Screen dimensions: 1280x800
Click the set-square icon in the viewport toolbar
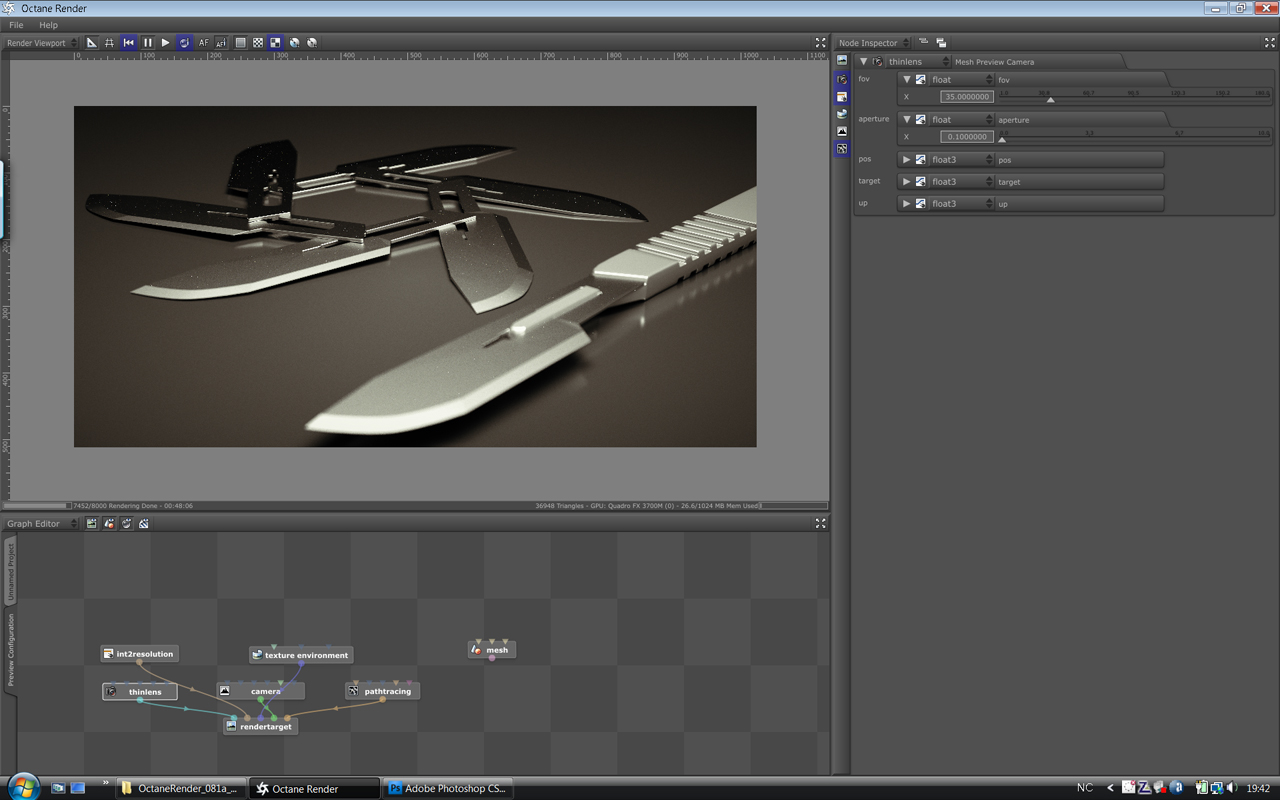[x=92, y=43]
